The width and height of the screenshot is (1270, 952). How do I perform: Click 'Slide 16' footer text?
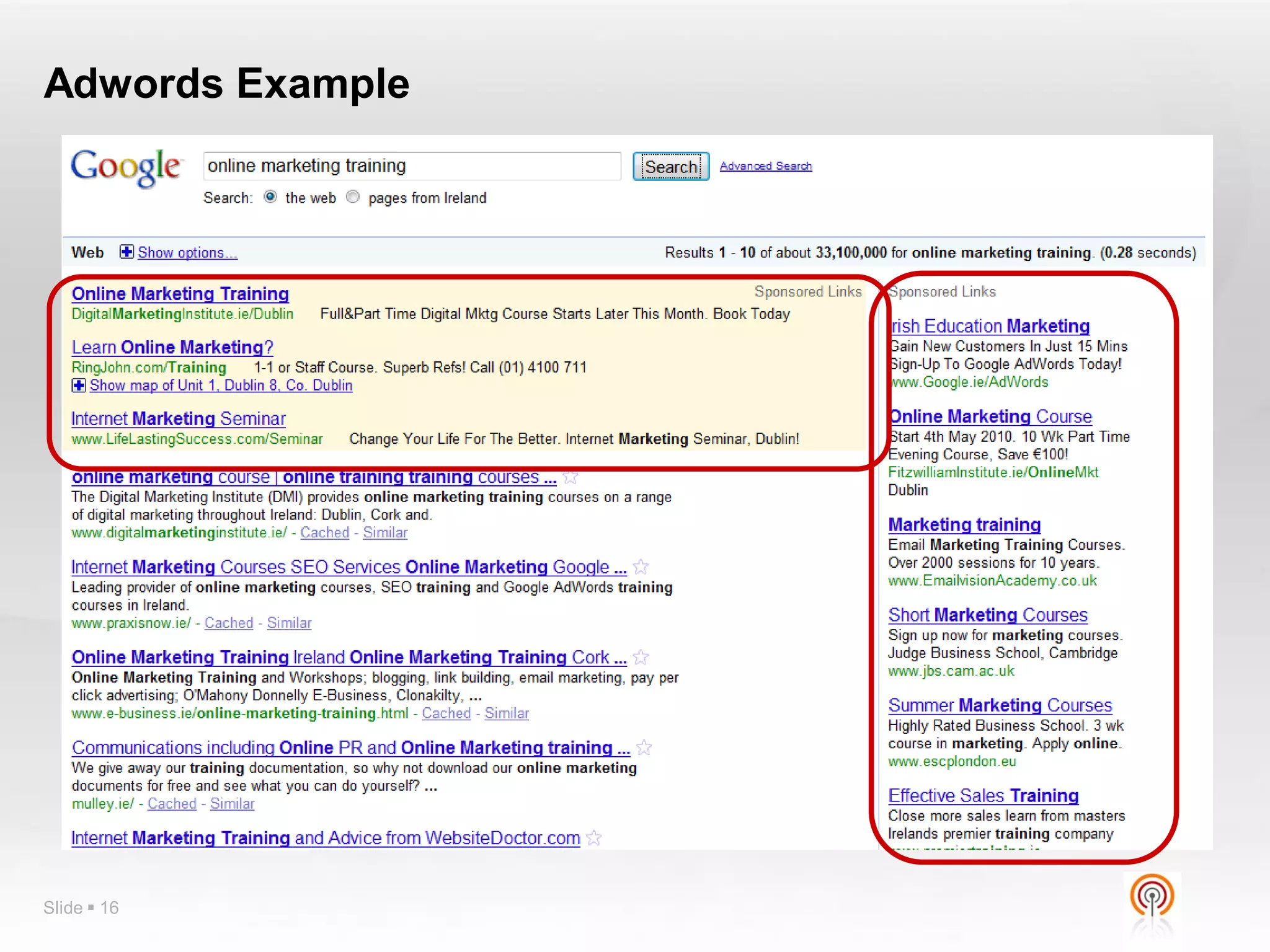(81, 908)
